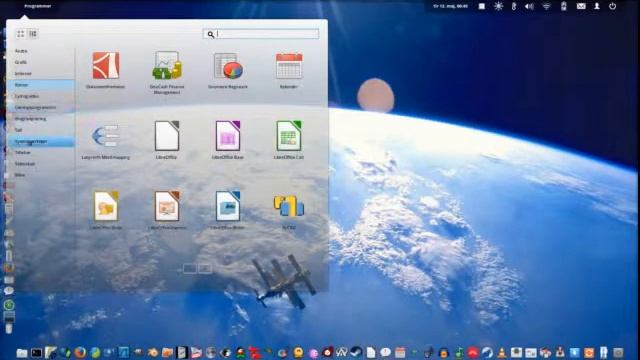Open LibreOffice Calc
This screenshot has width=640, height=360.
click(289, 140)
